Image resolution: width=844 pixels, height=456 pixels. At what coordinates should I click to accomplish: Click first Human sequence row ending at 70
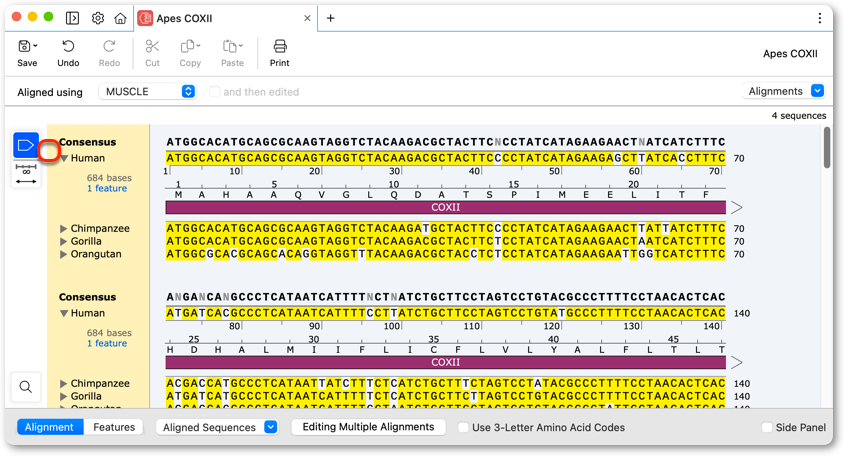(446, 158)
